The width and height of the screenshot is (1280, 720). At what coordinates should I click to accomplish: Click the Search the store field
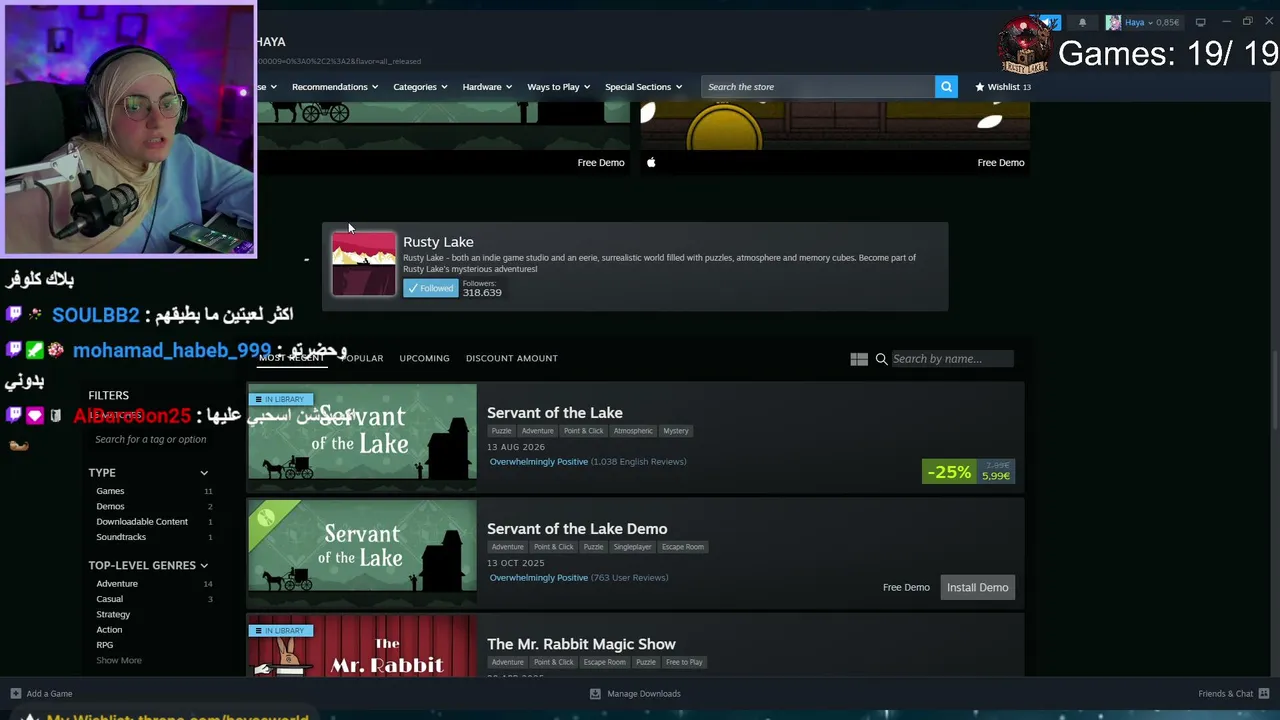(x=818, y=87)
